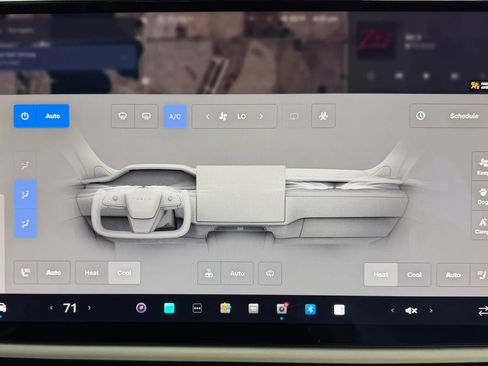The height and width of the screenshot is (366, 488).
Task: Decrease volume with left chevron
Action: click(393, 310)
